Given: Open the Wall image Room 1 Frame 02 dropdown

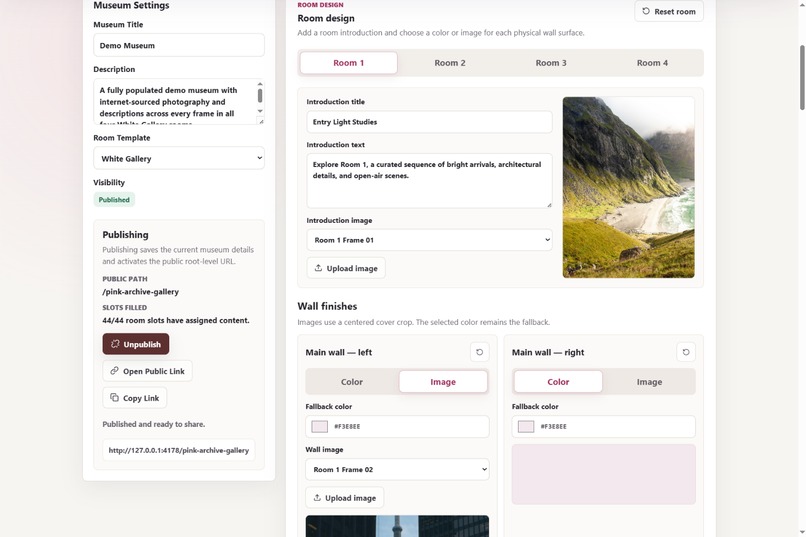Looking at the screenshot, I should pos(397,469).
